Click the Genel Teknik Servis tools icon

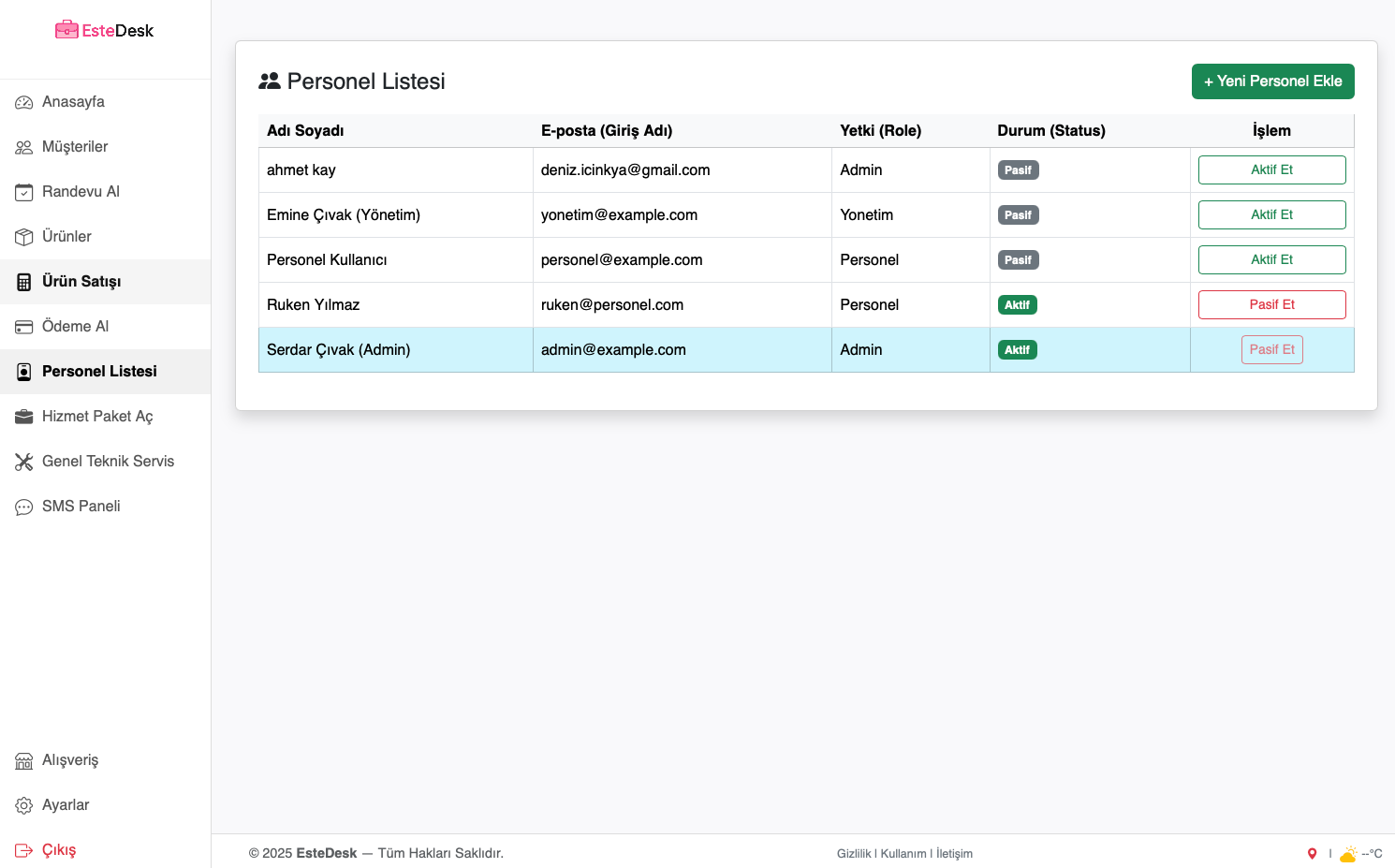coord(24,462)
